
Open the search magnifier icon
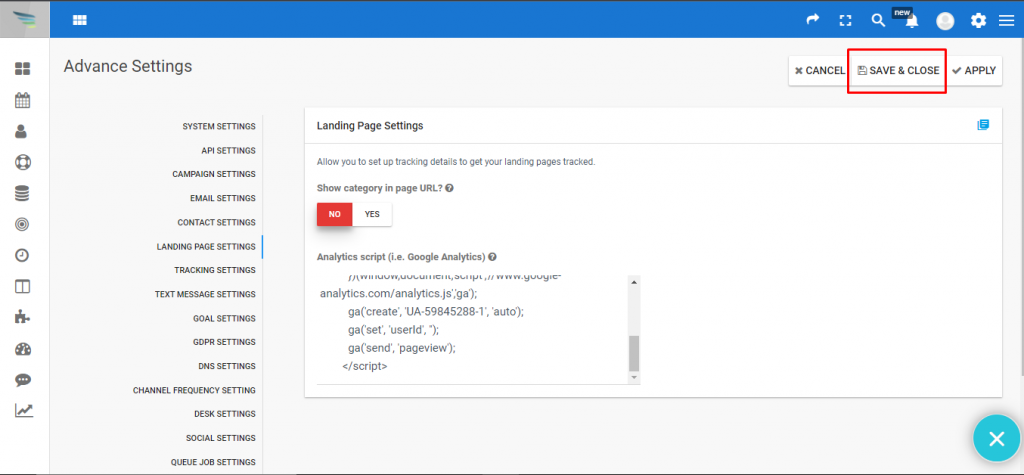(x=878, y=20)
